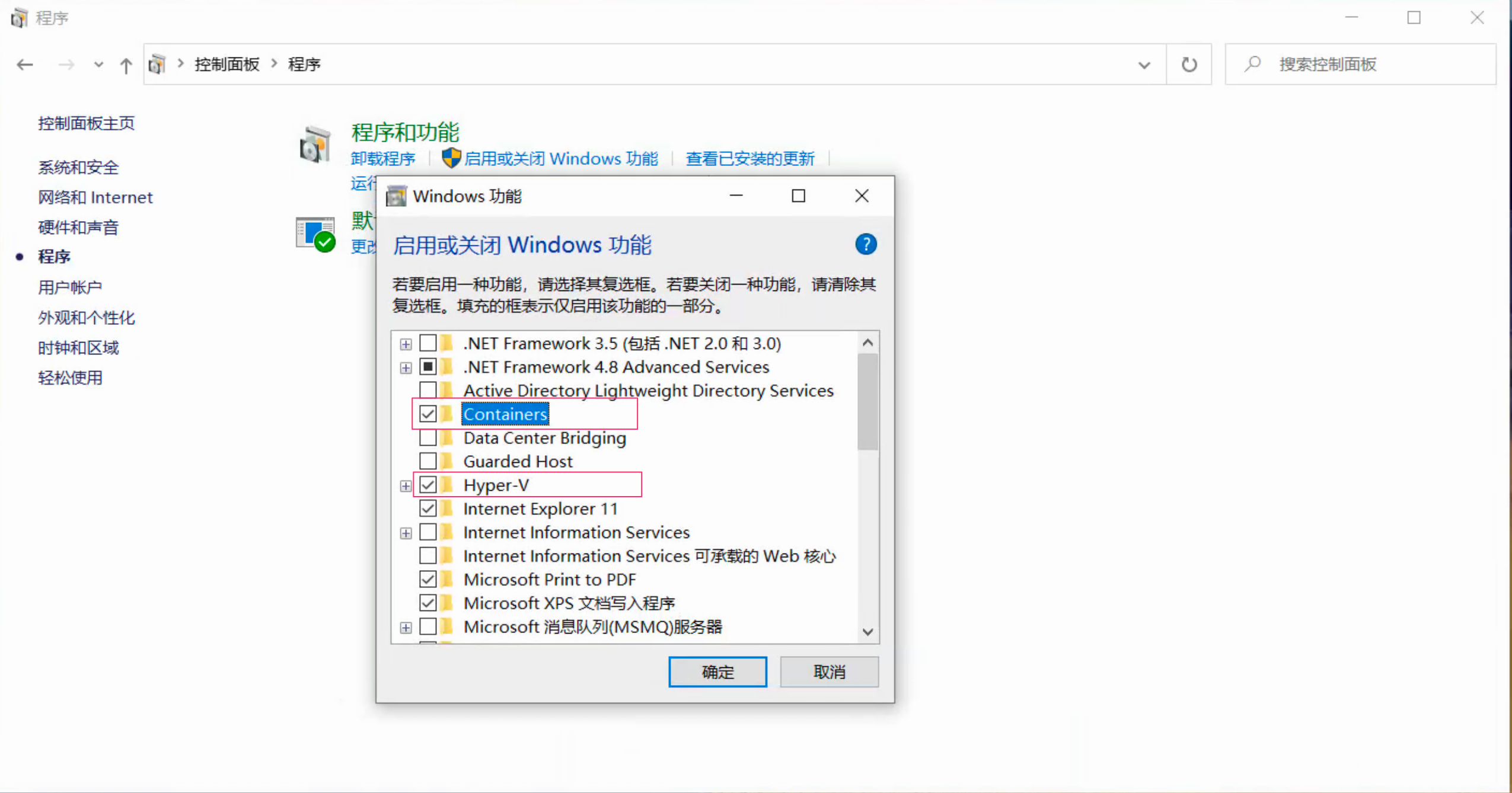Open 轻松使用 category
This screenshot has height=793, width=1512.
(70, 378)
